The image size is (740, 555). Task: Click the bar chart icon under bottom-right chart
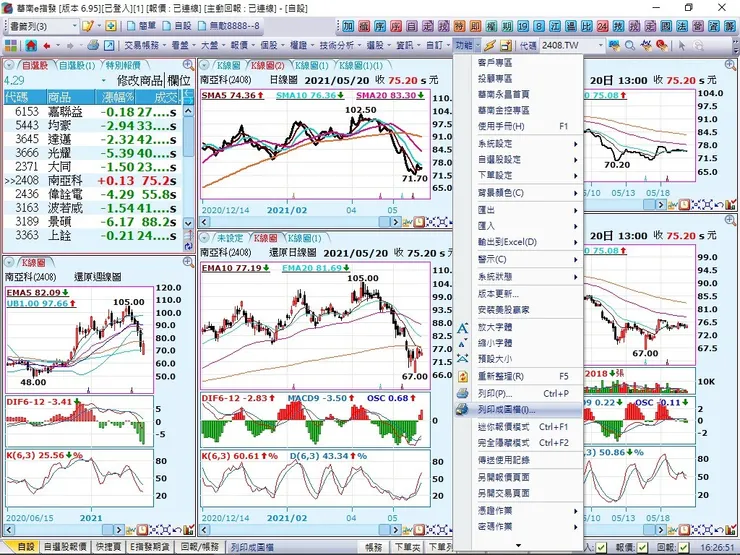pyautogui.click(x=731, y=530)
